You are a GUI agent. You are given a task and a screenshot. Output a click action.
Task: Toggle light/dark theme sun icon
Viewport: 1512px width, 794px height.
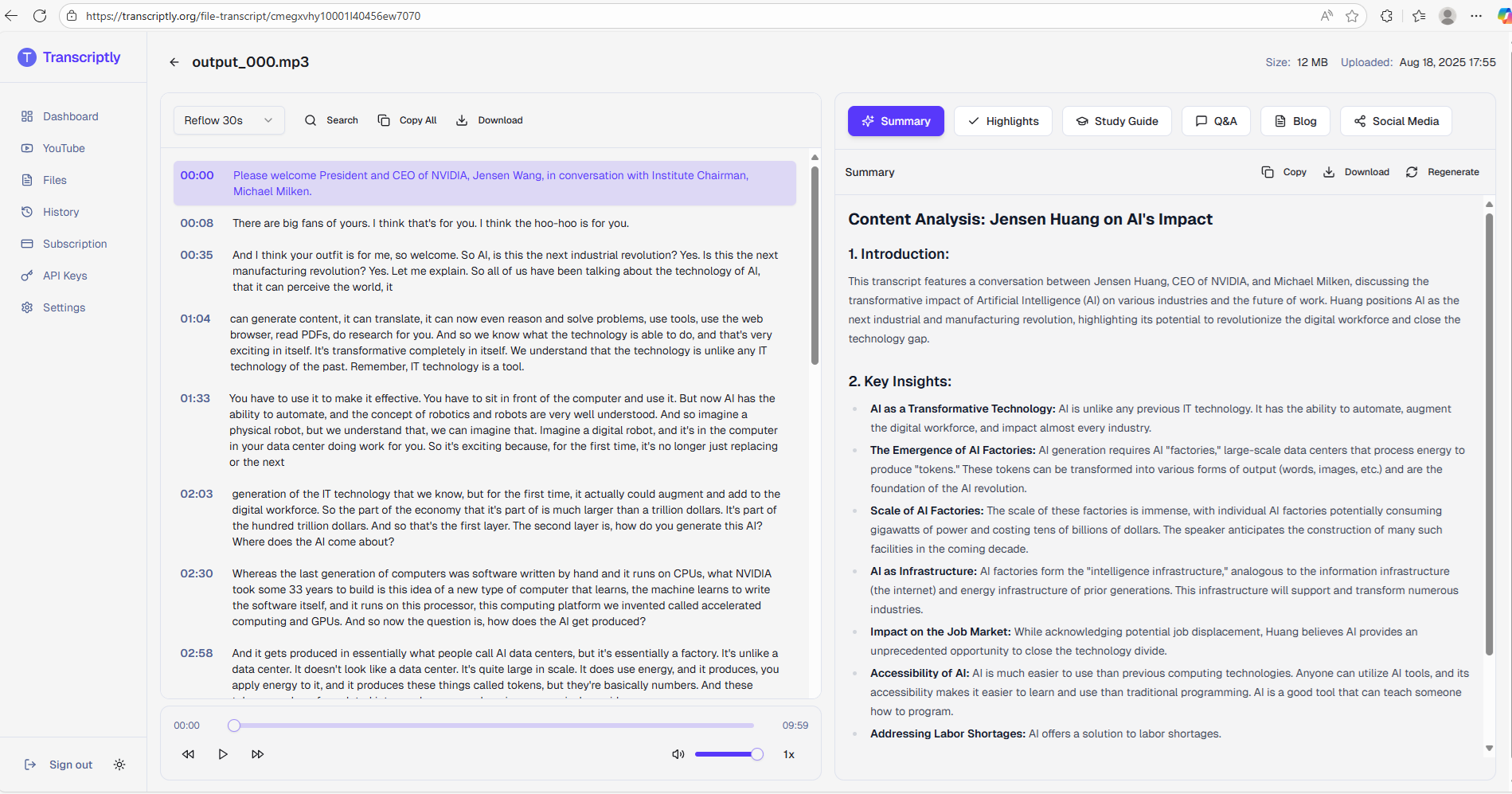119,765
